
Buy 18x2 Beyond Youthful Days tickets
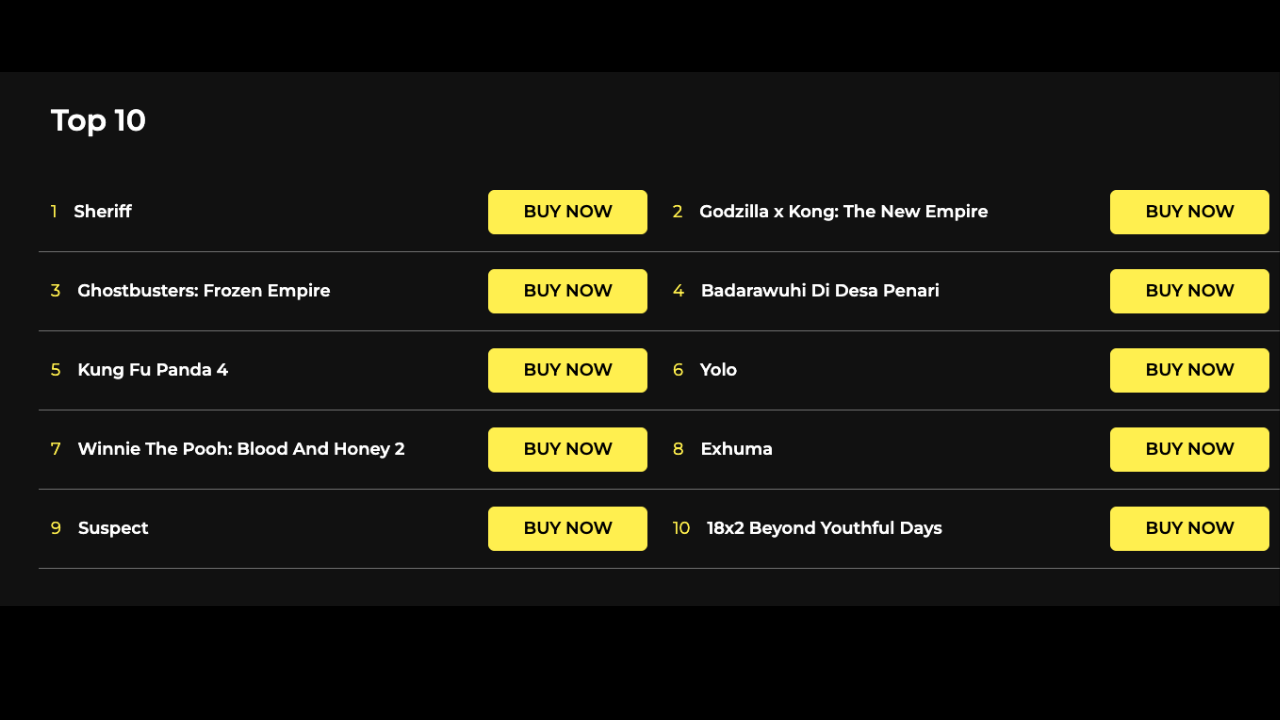tap(1189, 528)
